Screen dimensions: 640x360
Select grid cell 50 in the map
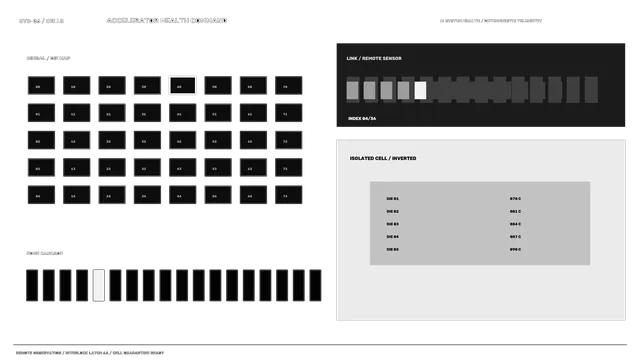pyautogui.click(x=218, y=85)
